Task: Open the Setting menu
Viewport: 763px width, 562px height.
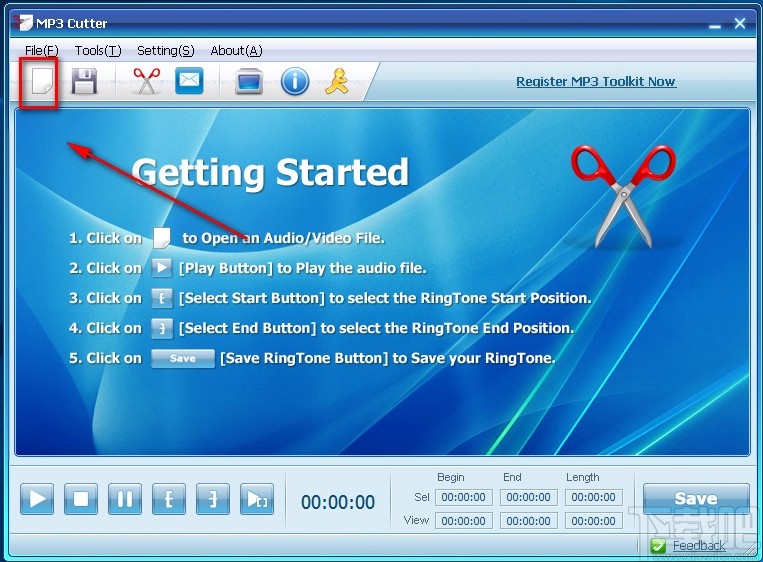Action: pyautogui.click(x=165, y=51)
